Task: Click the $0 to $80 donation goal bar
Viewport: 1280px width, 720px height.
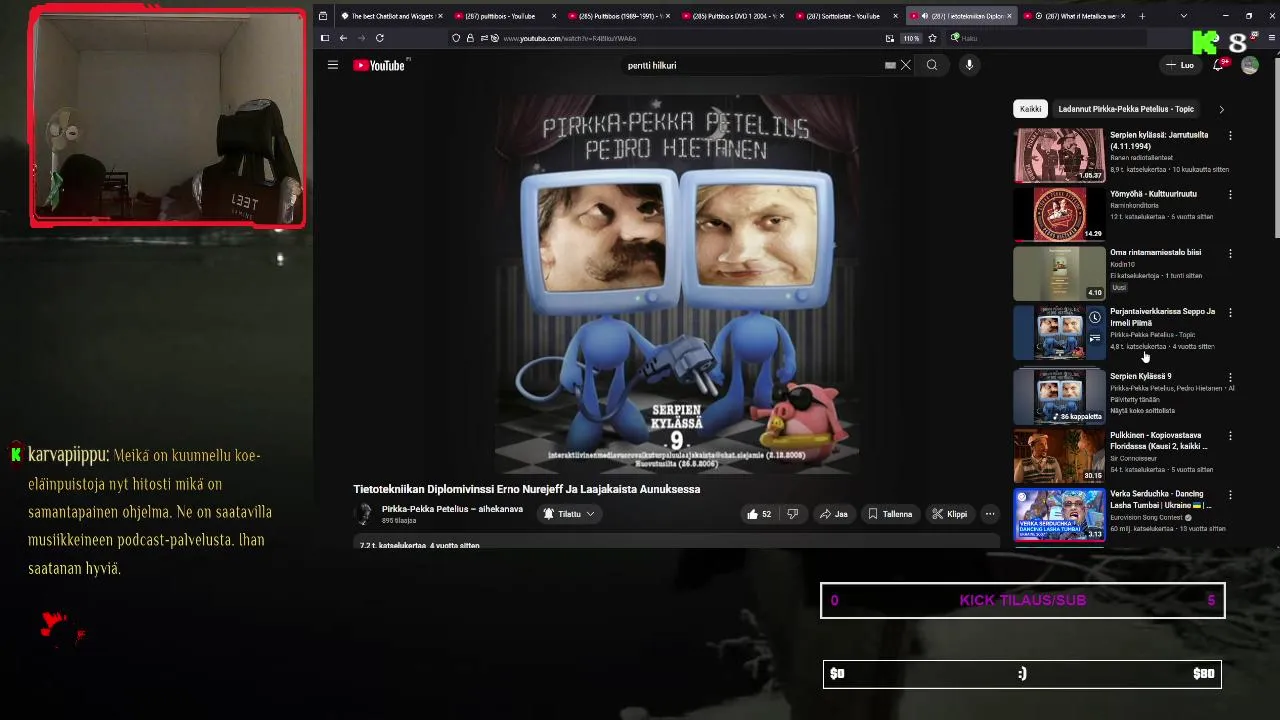Action: (1022, 674)
